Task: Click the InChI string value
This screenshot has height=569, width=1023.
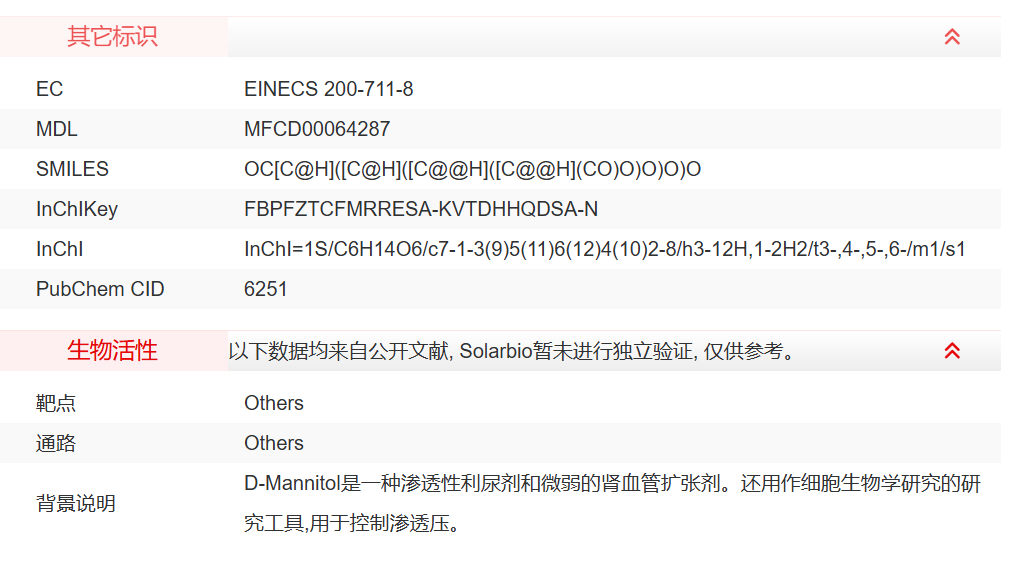Action: click(x=604, y=249)
